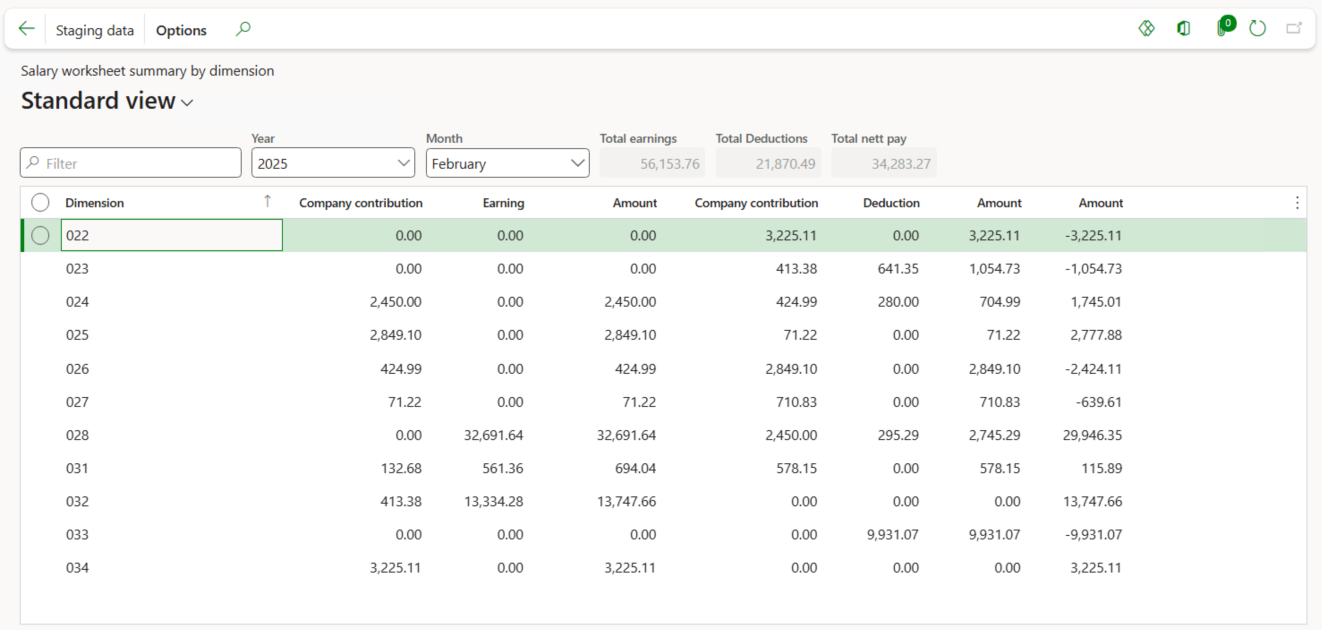Select the row 022 radio circle
This screenshot has width=1322, height=630.
pos(40,236)
